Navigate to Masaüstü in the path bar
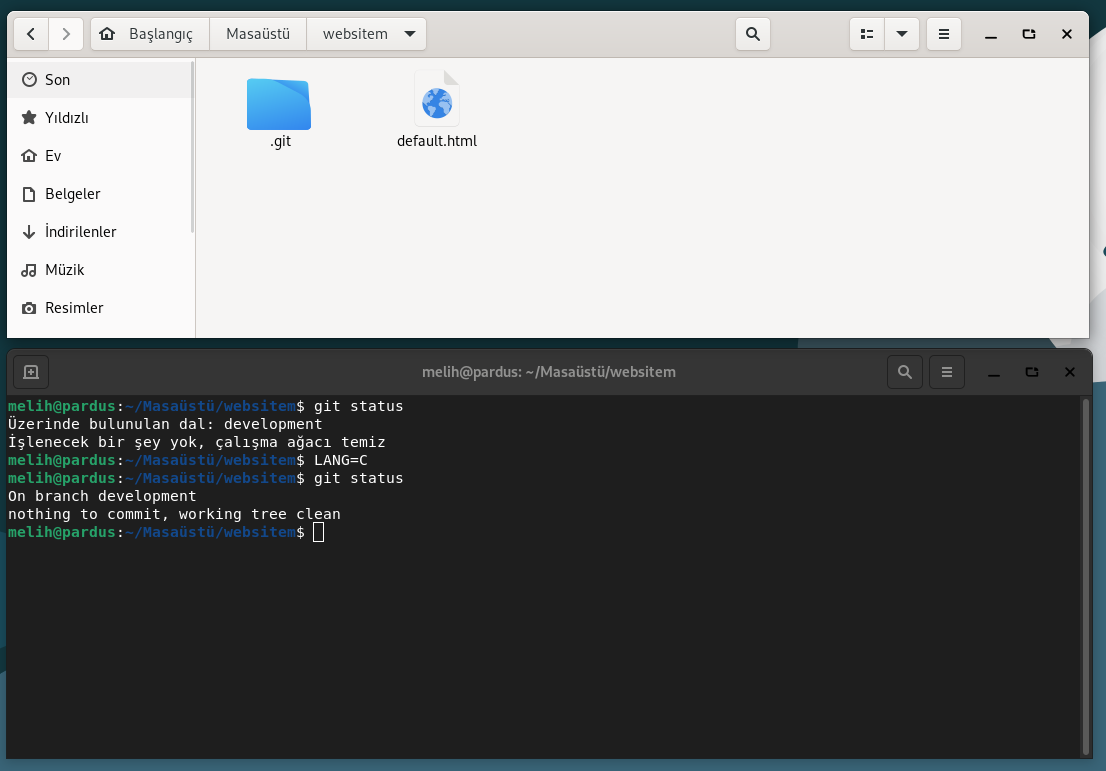Image resolution: width=1106 pixels, height=771 pixels. point(258,34)
